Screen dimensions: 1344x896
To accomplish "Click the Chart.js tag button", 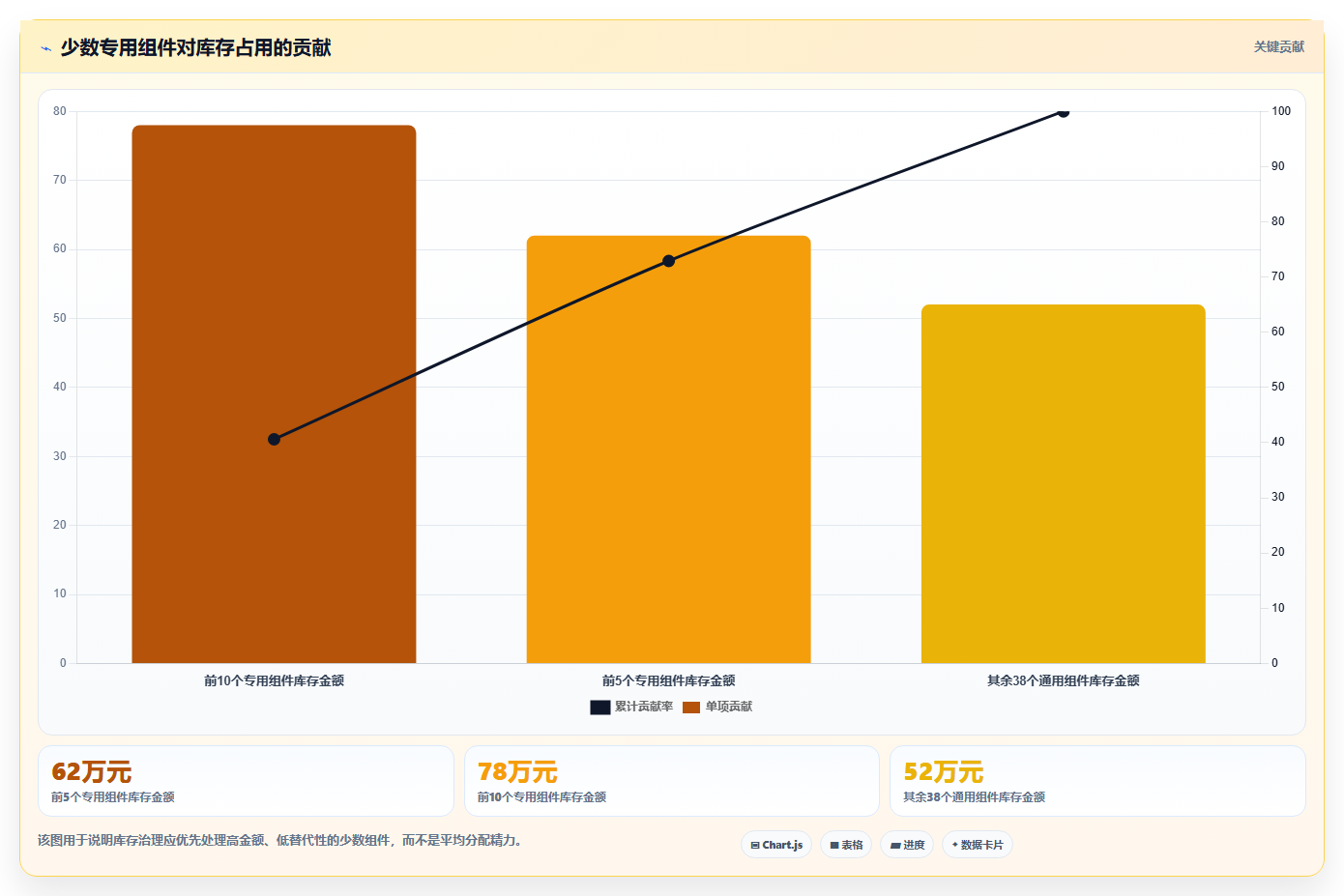I will [x=776, y=845].
